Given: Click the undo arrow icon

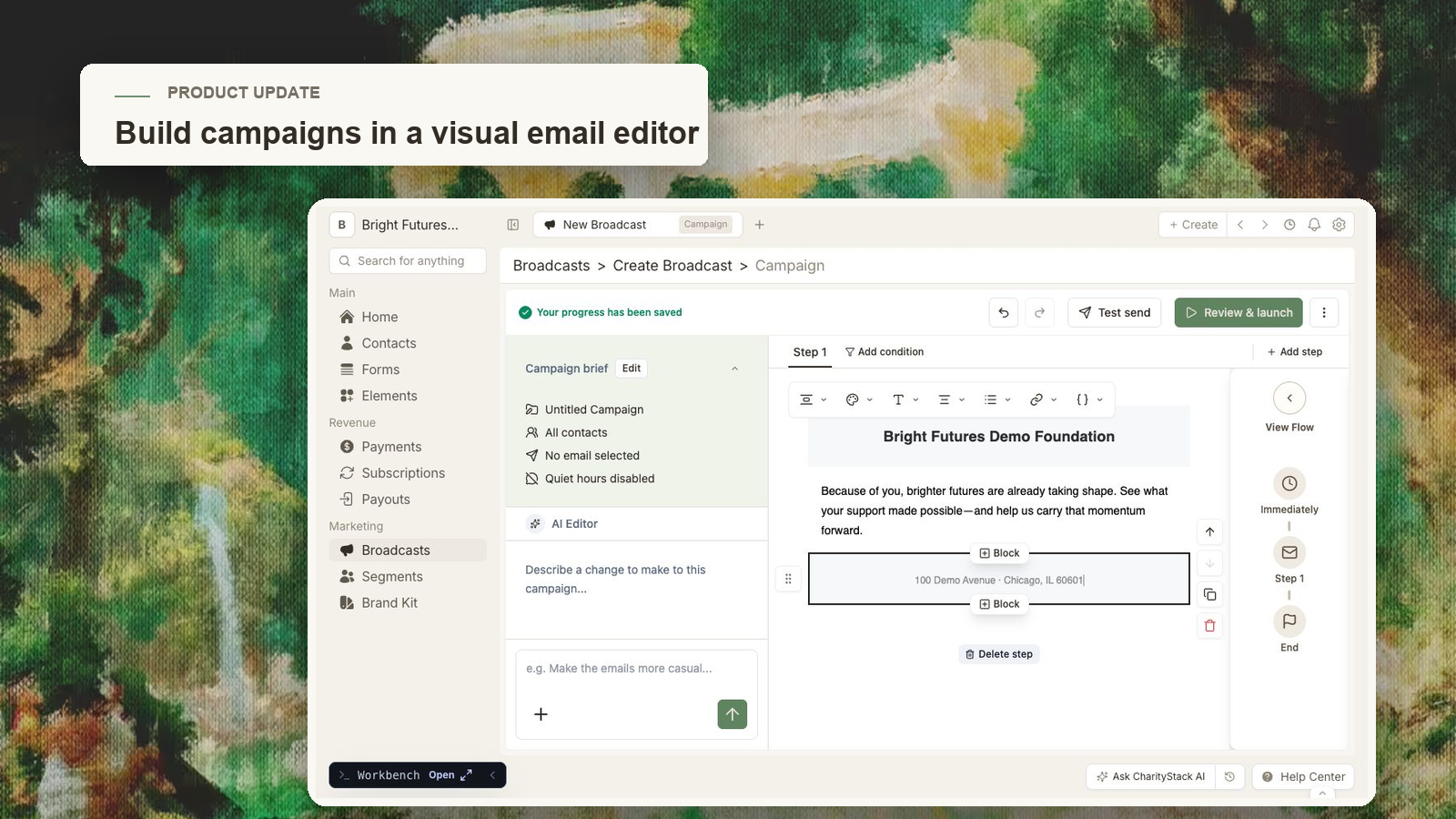Looking at the screenshot, I should point(1004,312).
